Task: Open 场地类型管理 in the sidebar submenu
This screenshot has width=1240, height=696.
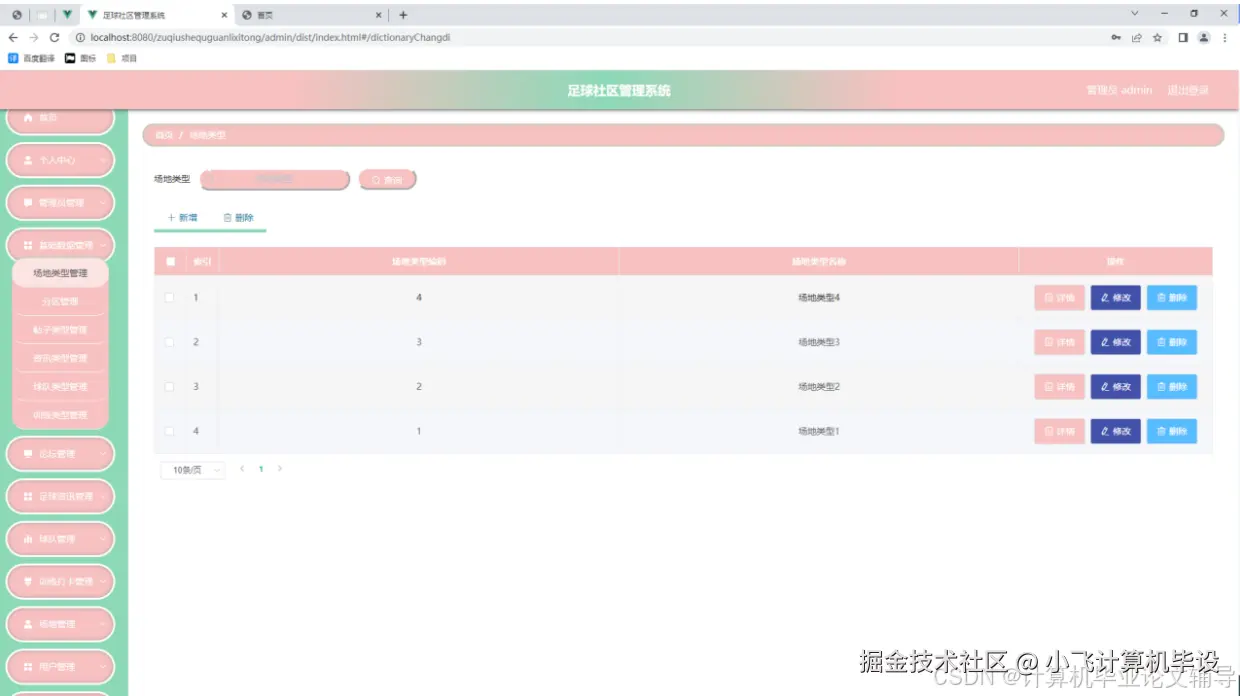Action: 60,273
